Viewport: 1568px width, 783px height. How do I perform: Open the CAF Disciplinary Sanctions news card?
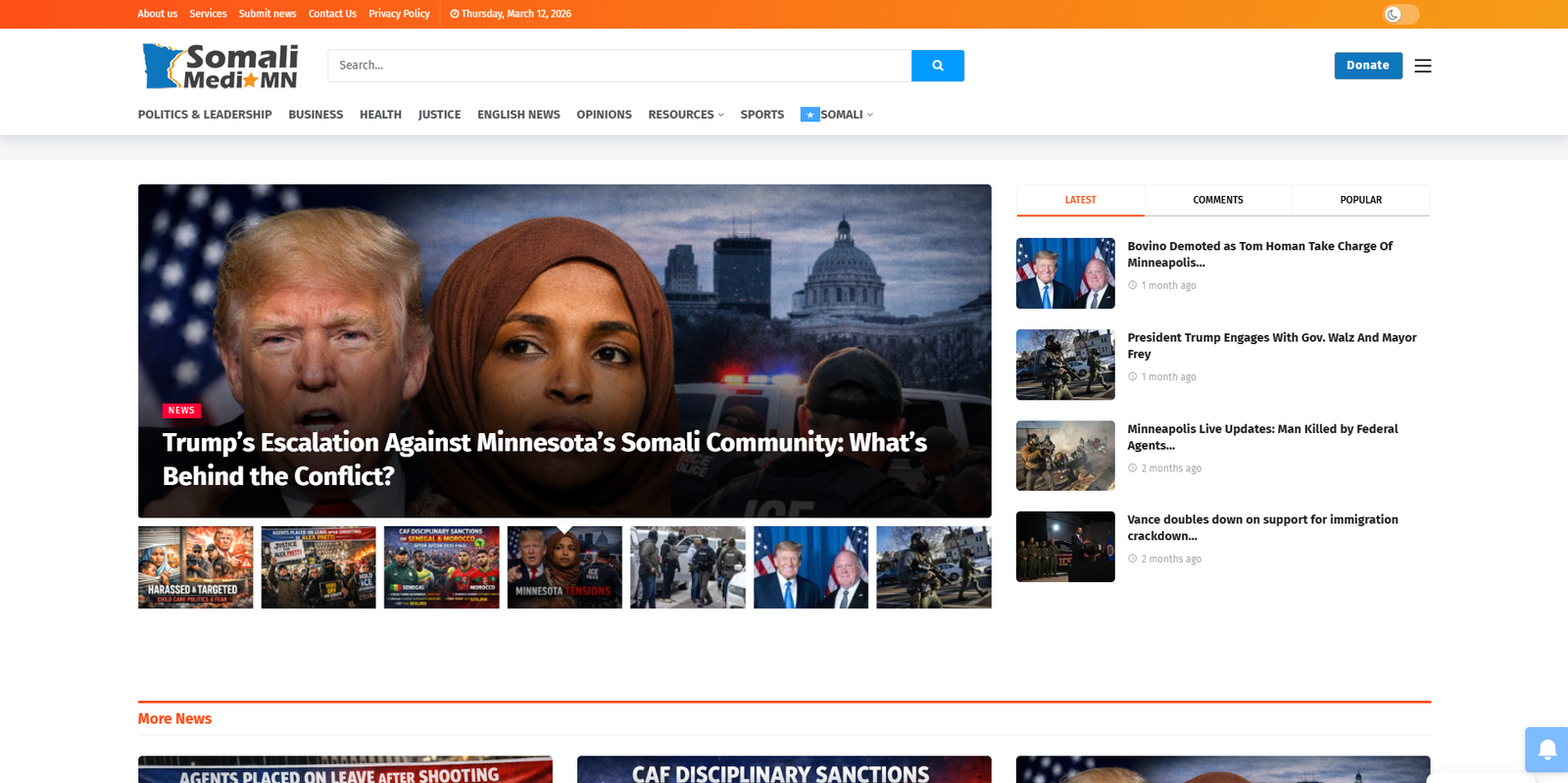point(784,769)
